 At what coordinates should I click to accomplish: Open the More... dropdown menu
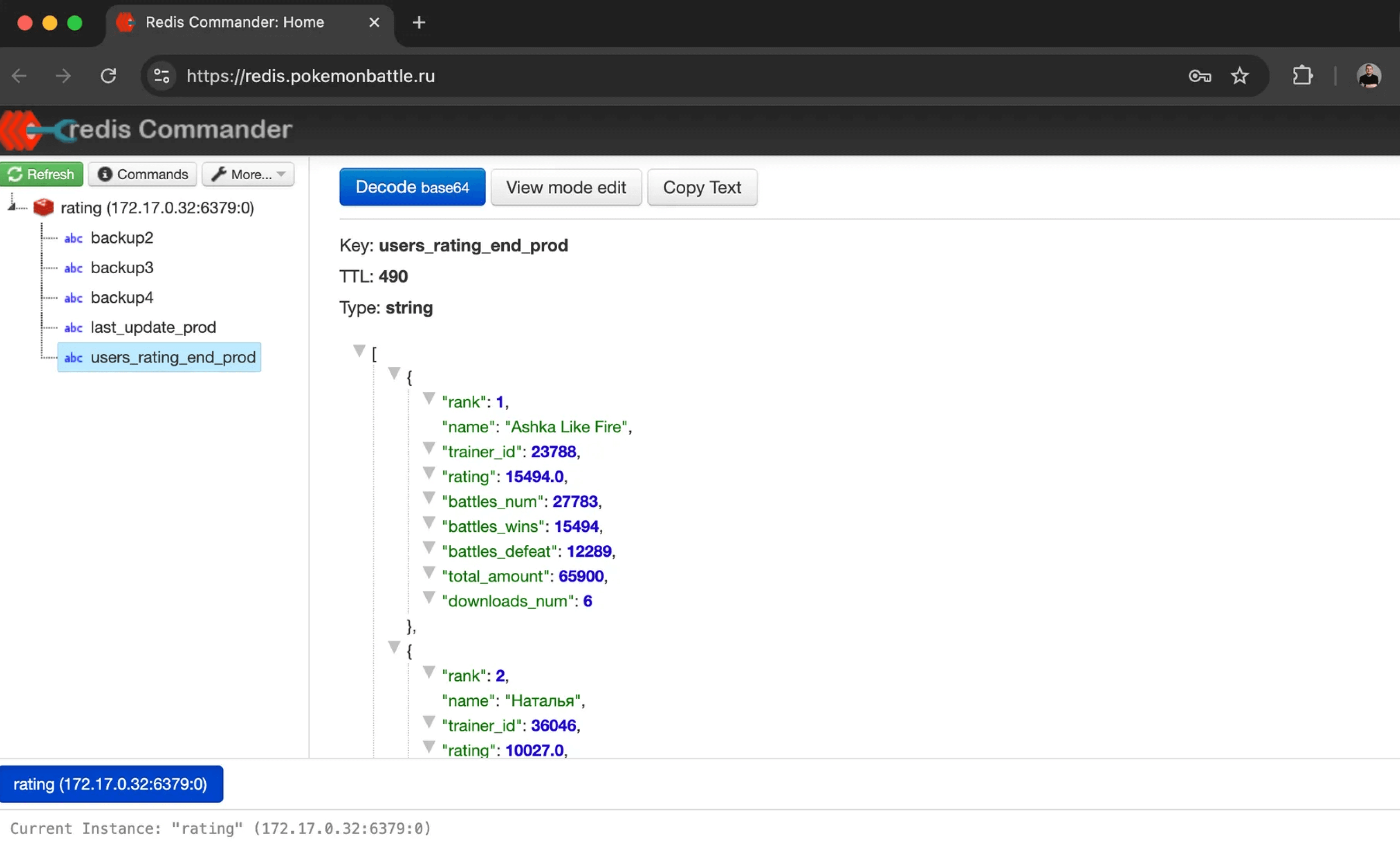248,175
